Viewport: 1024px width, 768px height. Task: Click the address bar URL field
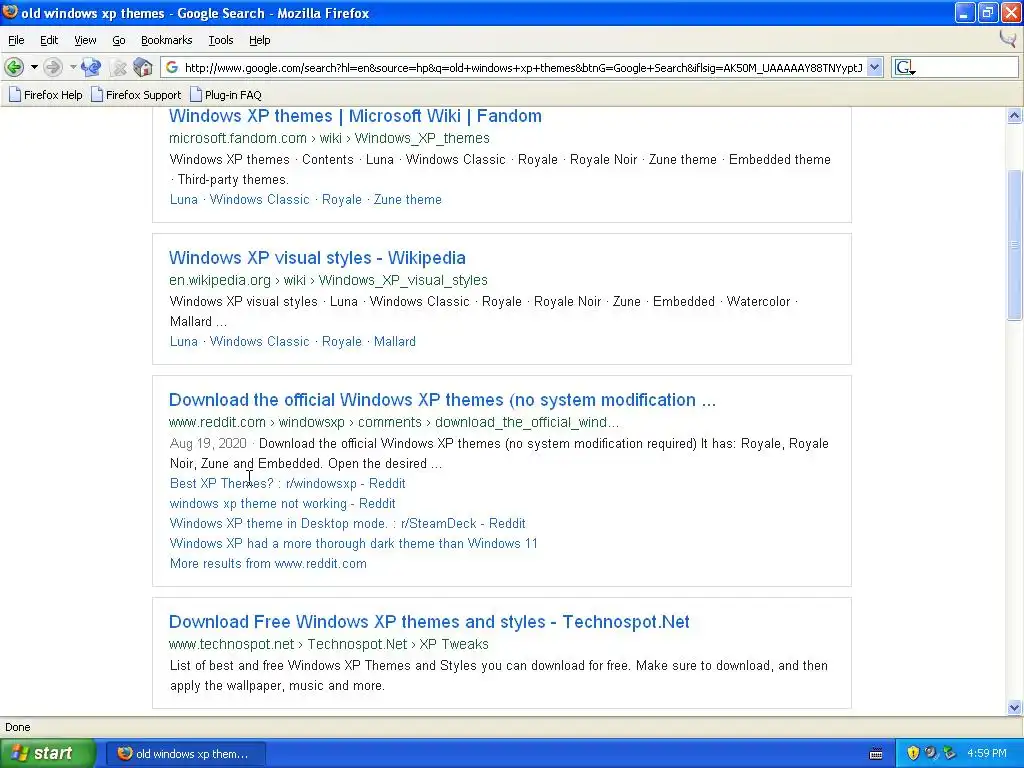click(x=522, y=67)
